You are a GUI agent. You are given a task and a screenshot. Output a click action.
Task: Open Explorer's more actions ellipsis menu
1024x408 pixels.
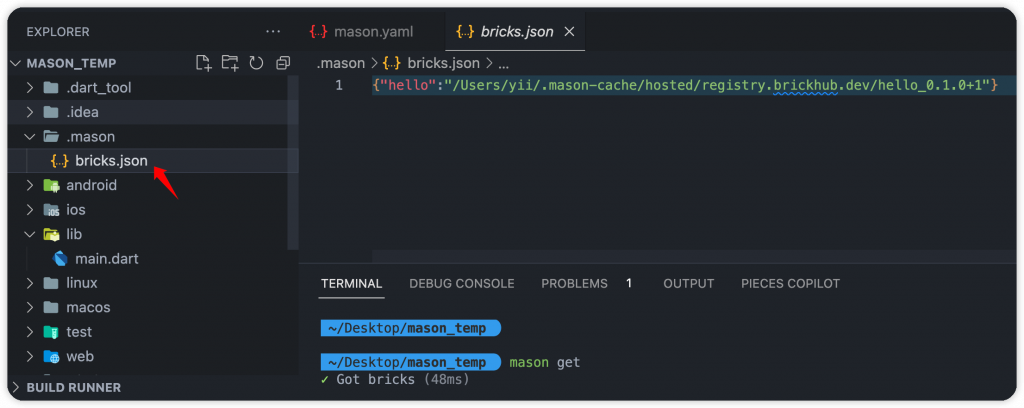273,32
